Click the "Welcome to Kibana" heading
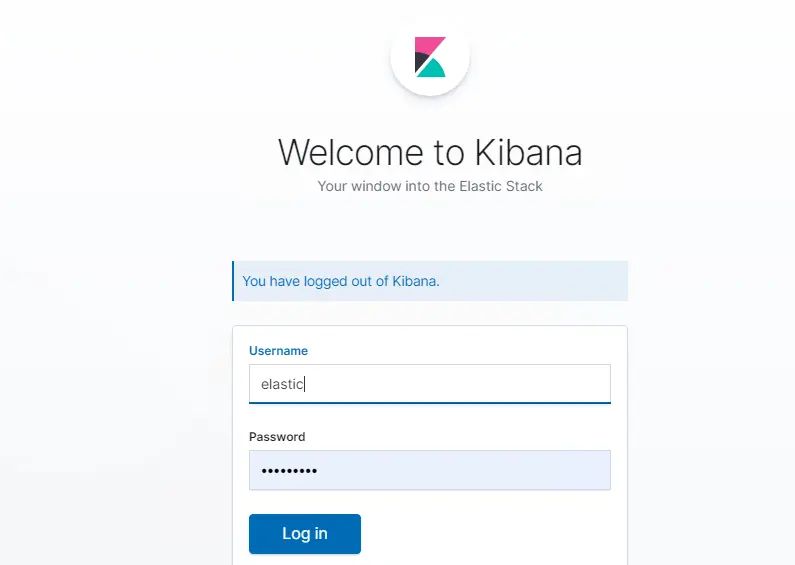 (430, 152)
